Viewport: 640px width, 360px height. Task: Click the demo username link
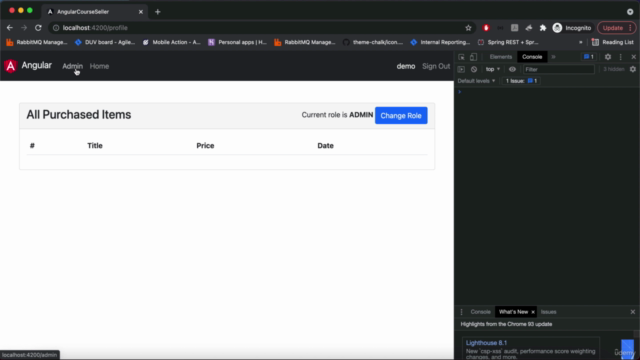(406, 66)
